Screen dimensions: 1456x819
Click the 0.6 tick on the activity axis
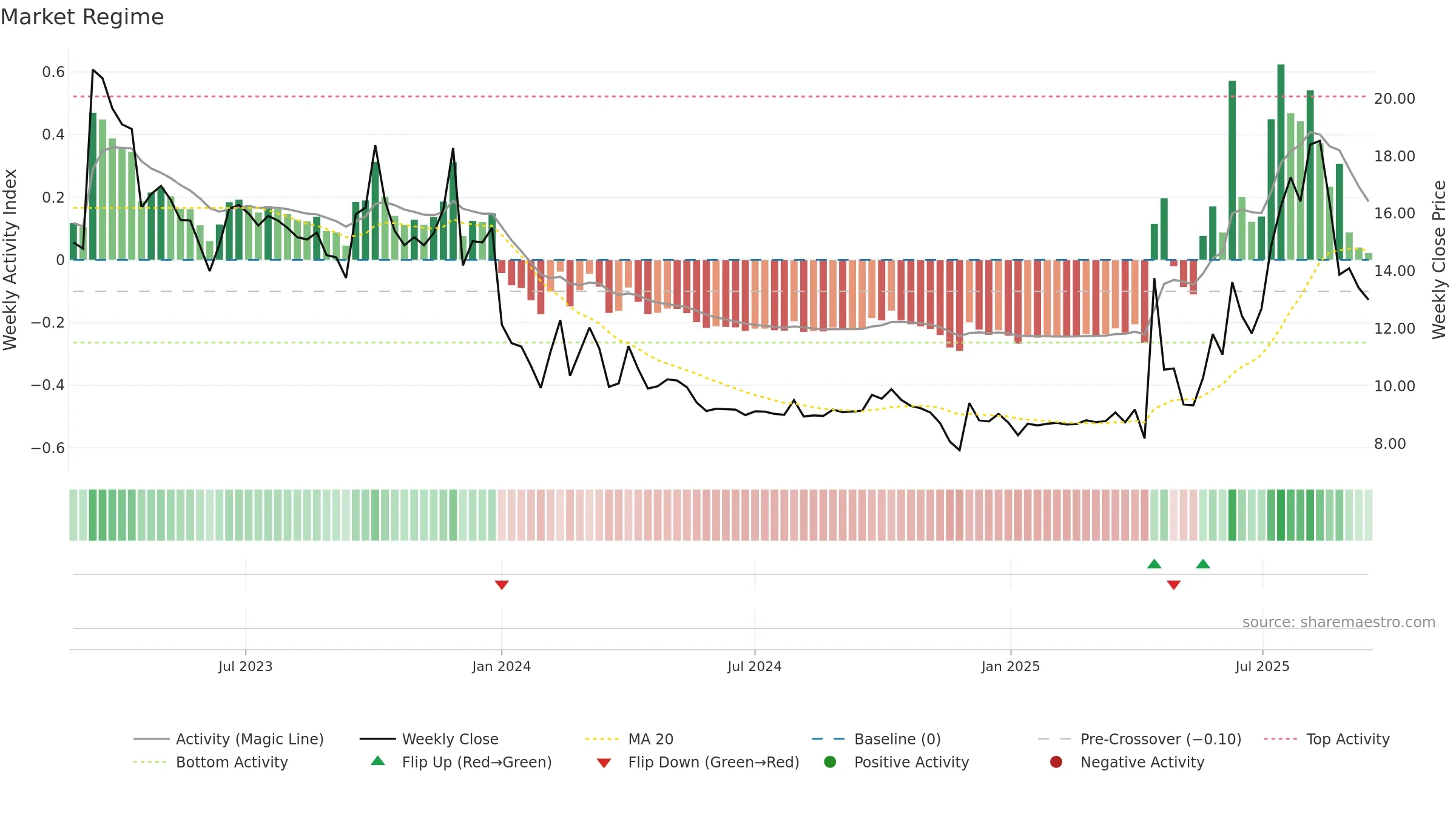[53, 72]
